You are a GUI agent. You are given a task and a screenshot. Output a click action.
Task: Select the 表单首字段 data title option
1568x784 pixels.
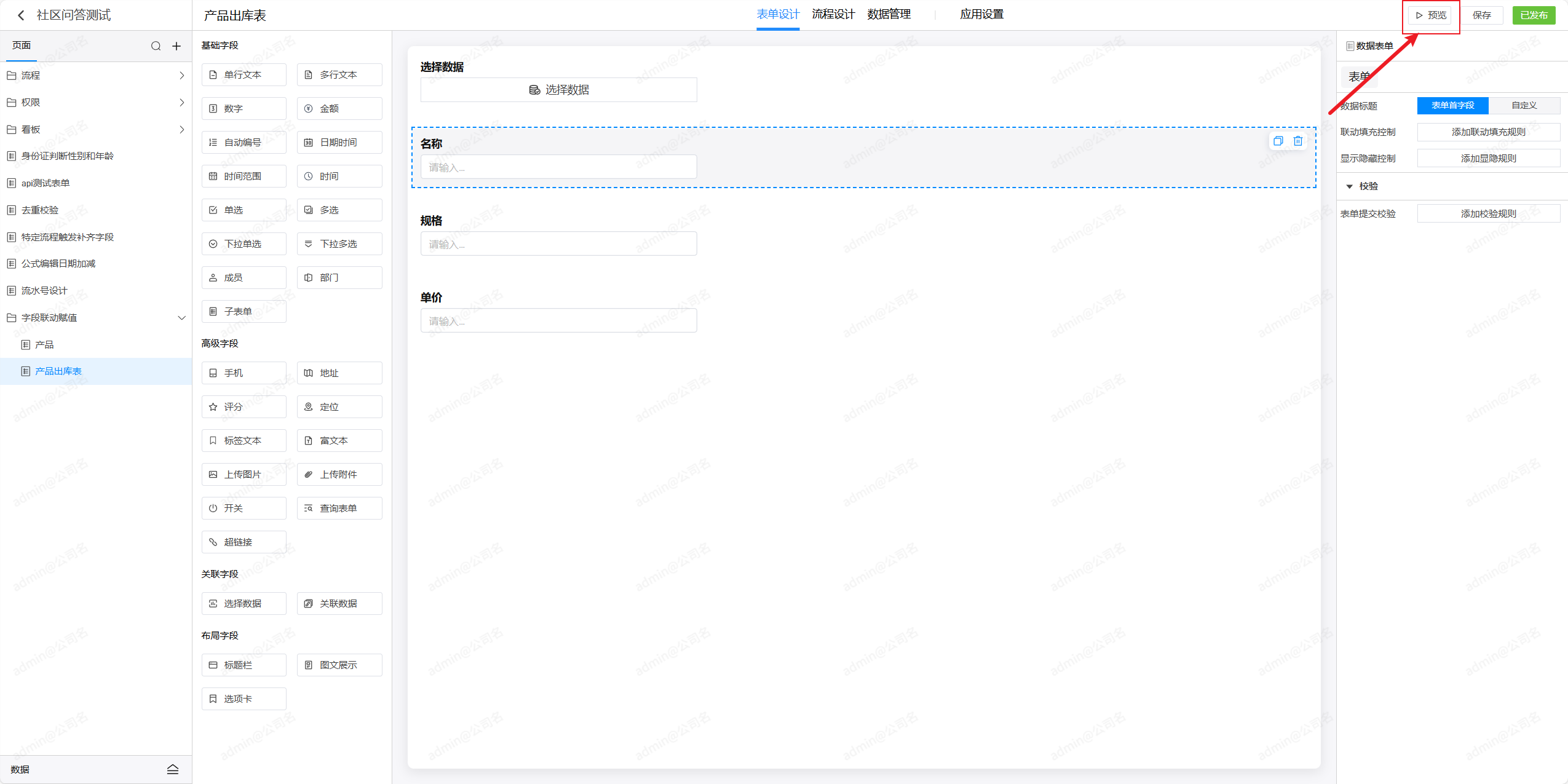pos(1452,106)
